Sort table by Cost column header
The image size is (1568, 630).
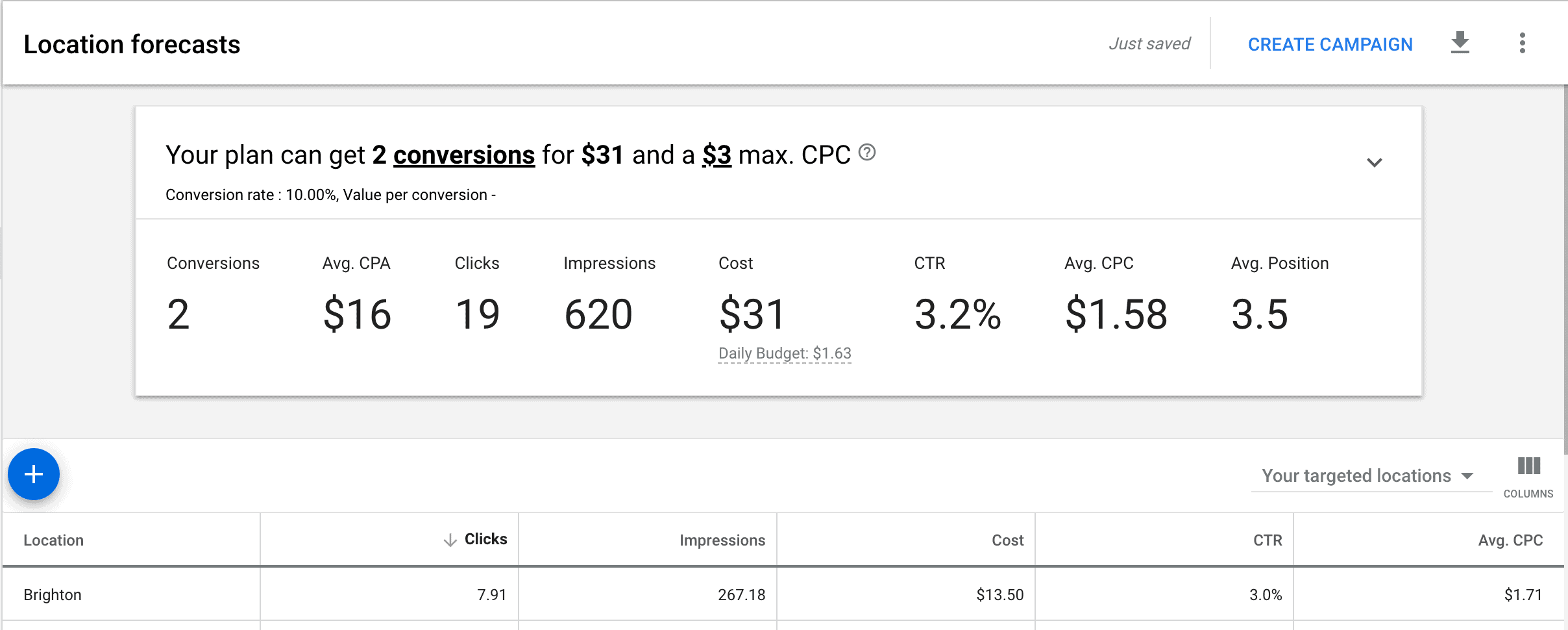tap(1007, 540)
